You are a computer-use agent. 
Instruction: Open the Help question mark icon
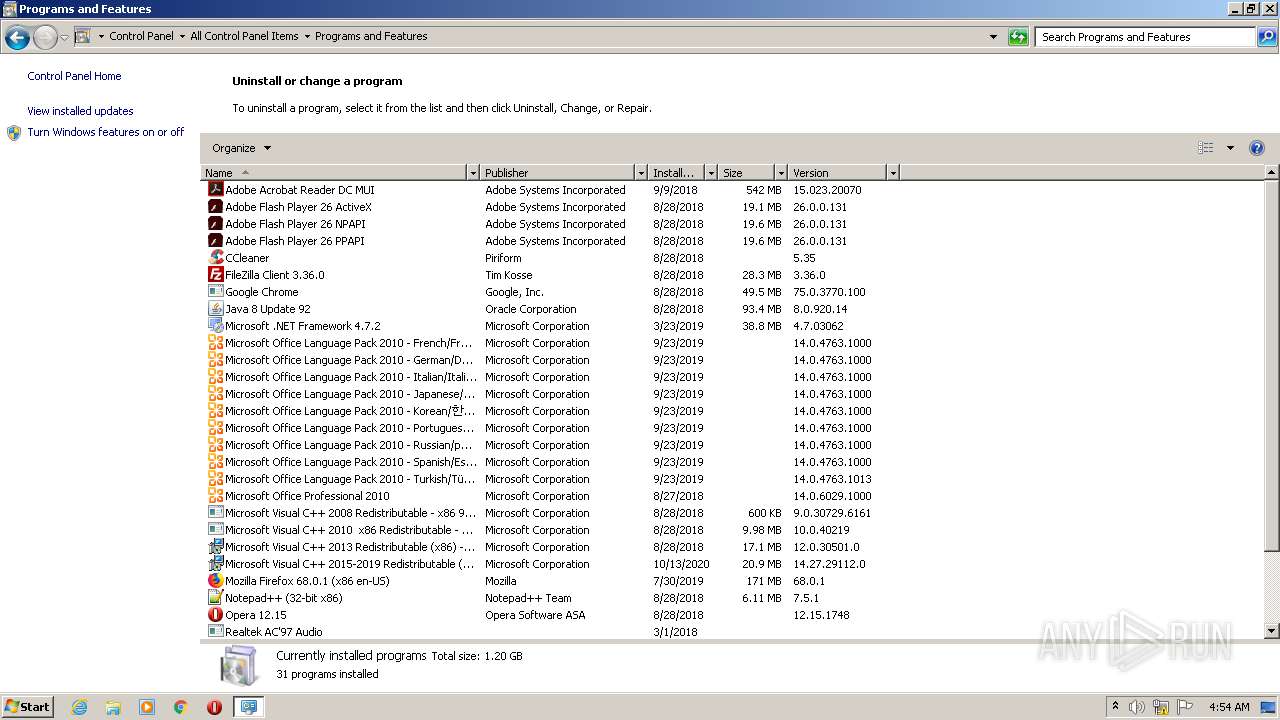tap(1257, 148)
